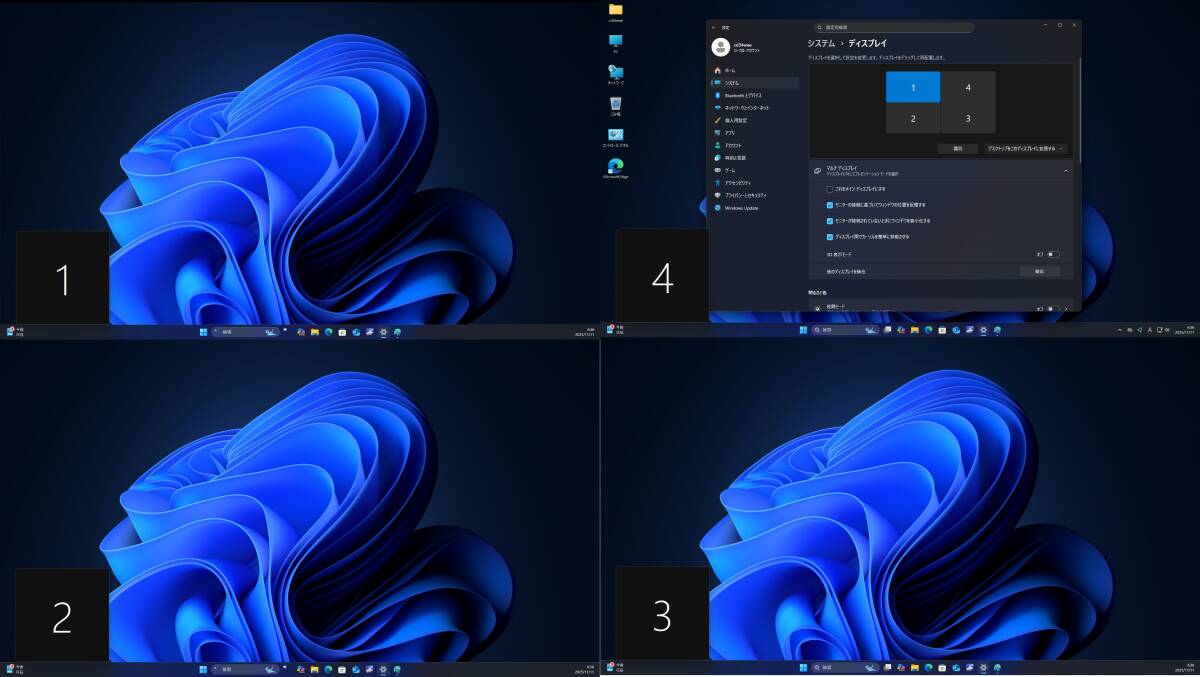Uncheck remember window locations by monitor connection

(x=830, y=204)
